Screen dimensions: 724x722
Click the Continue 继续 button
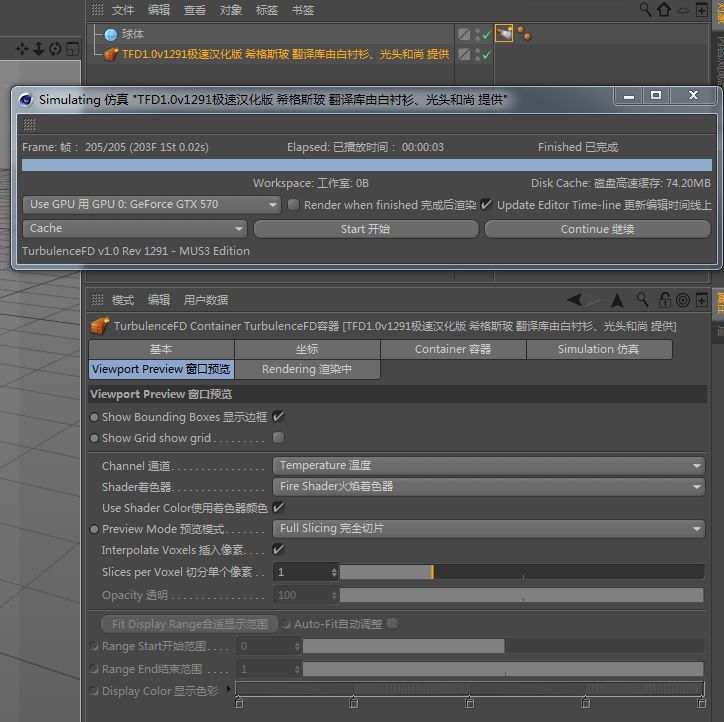pyautogui.click(x=597, y=229)
